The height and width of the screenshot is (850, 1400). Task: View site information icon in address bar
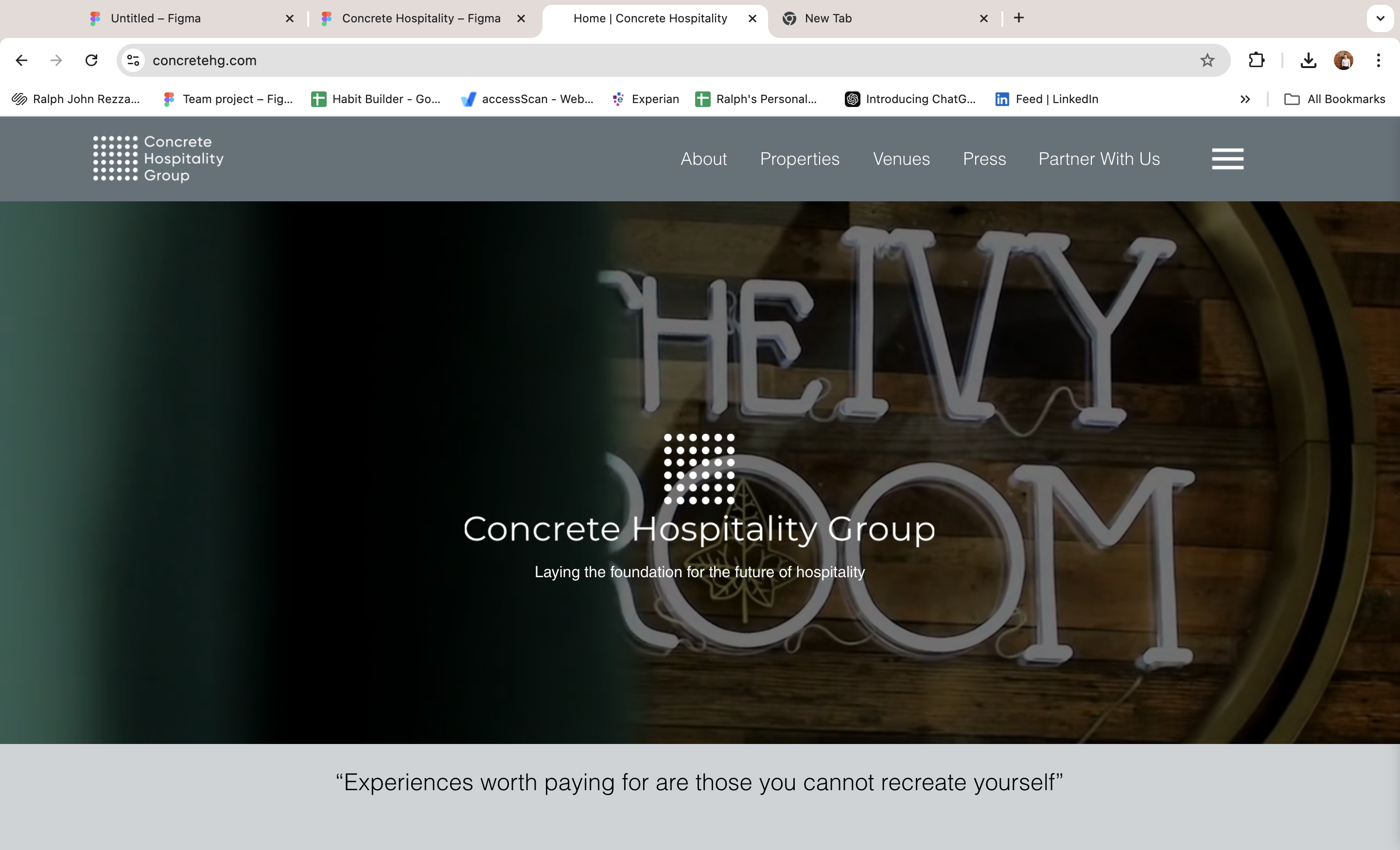pyautogui.click(x=134, y=60)
